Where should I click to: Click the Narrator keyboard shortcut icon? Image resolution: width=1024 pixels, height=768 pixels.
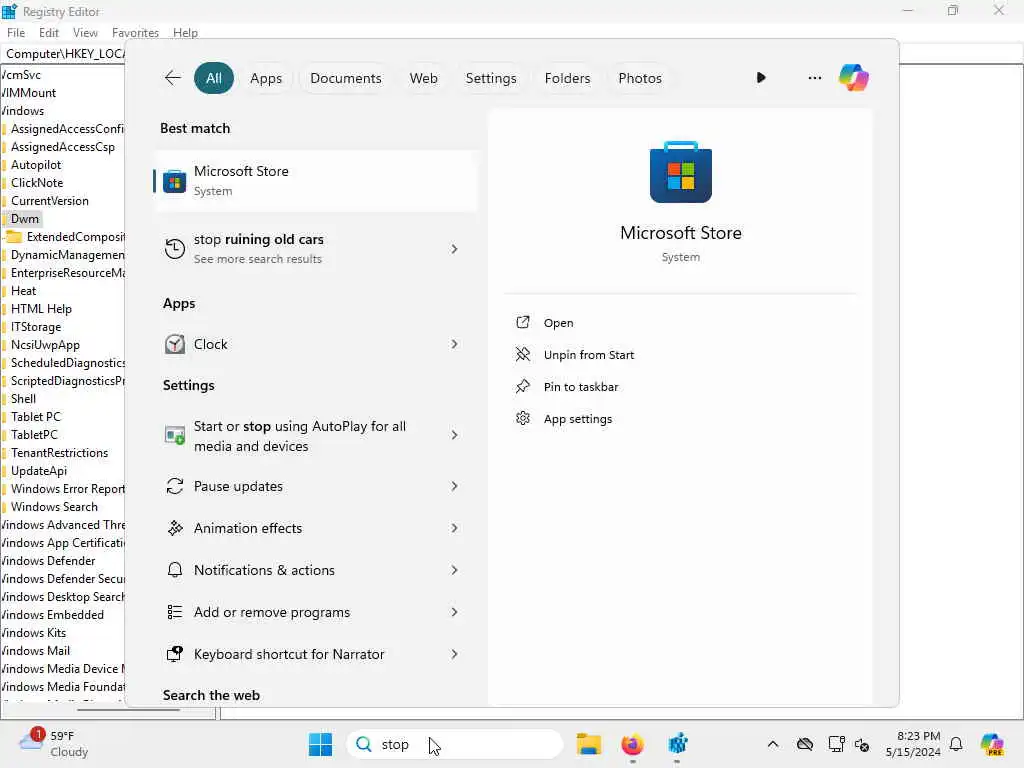pyautogui.click(x=174, y=654)
